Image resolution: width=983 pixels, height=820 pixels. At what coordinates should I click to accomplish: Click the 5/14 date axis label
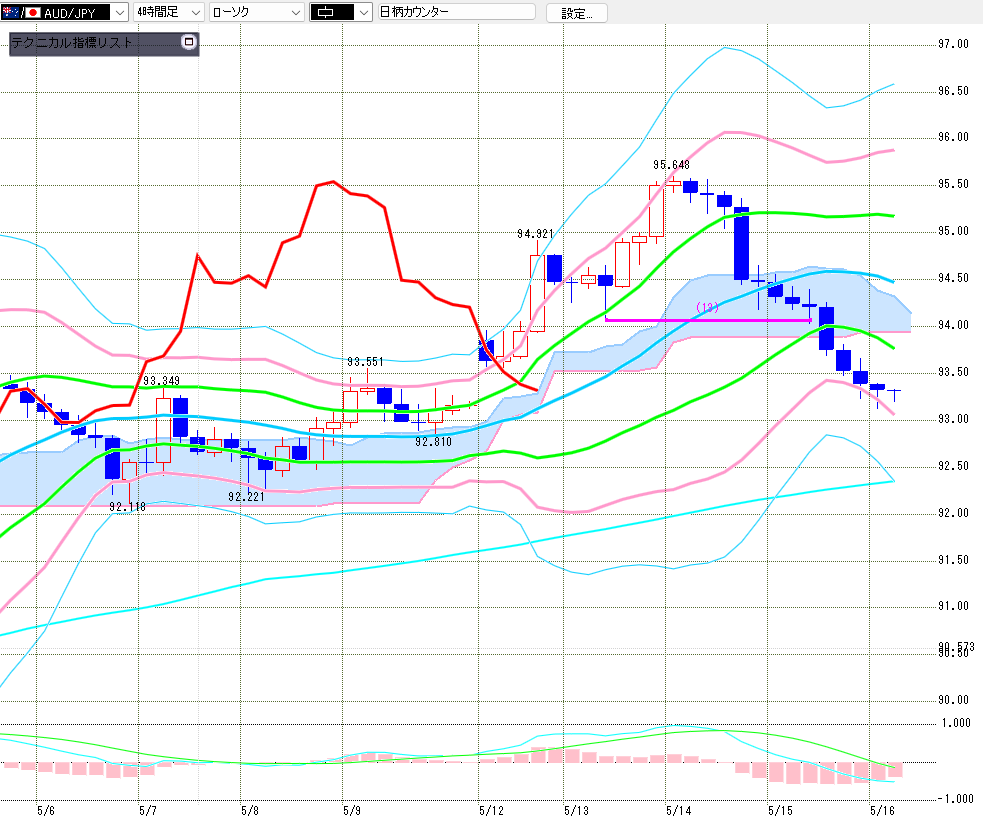click(x=679, y=811)
